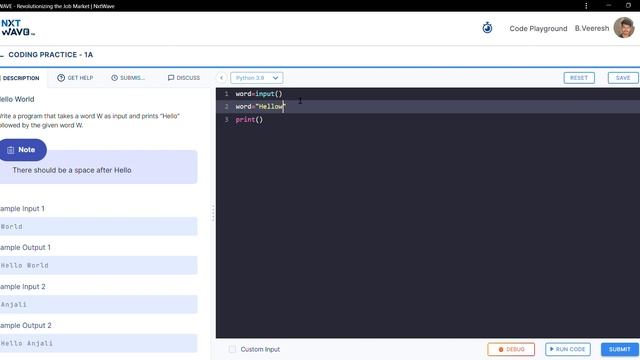This screenshot has width=640, height=360.
Task: Collapse the description panel with the arrow icon
Action: 221,78
